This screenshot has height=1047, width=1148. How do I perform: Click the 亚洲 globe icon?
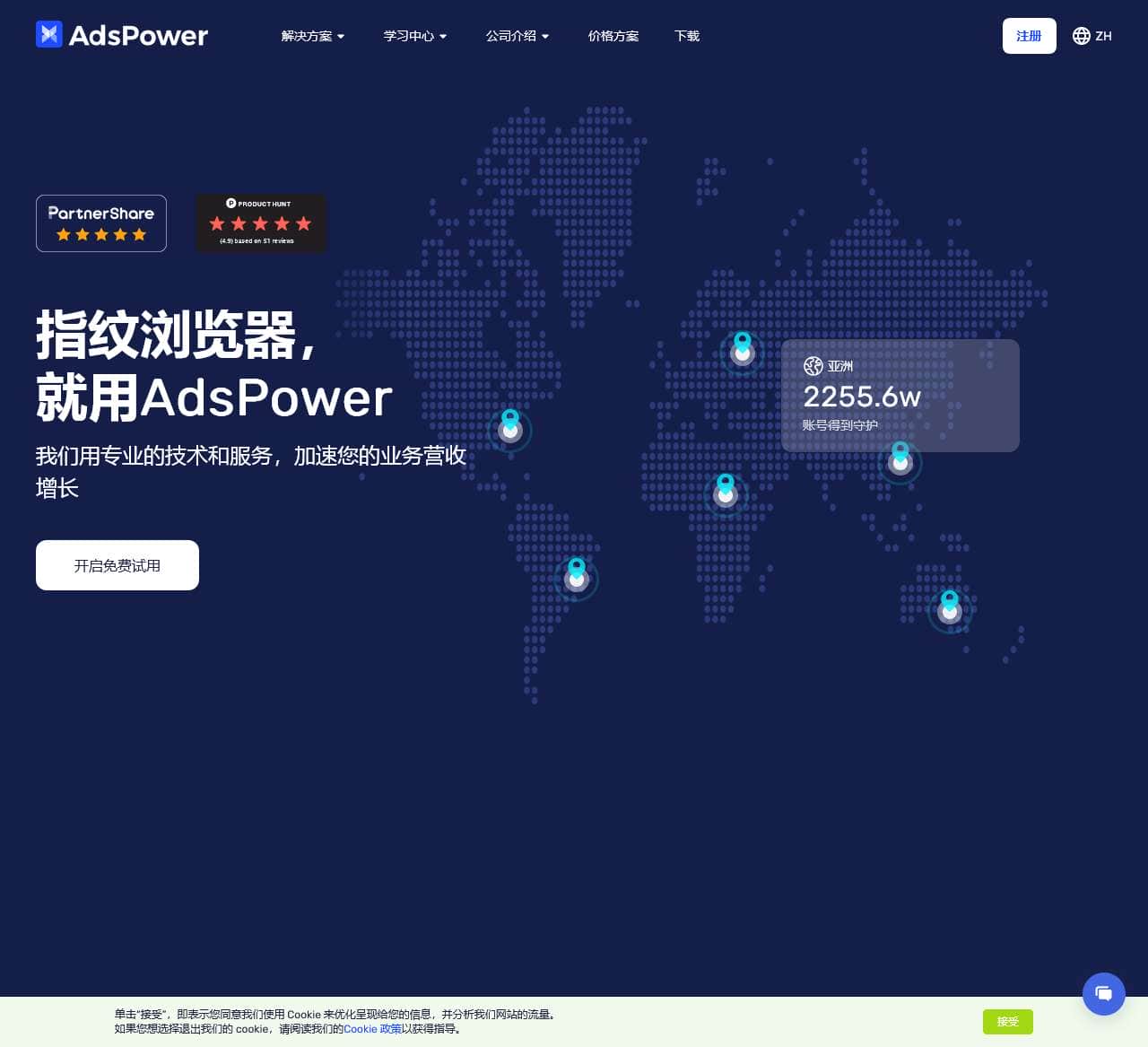pyautogui.click(x=813, y=366)
